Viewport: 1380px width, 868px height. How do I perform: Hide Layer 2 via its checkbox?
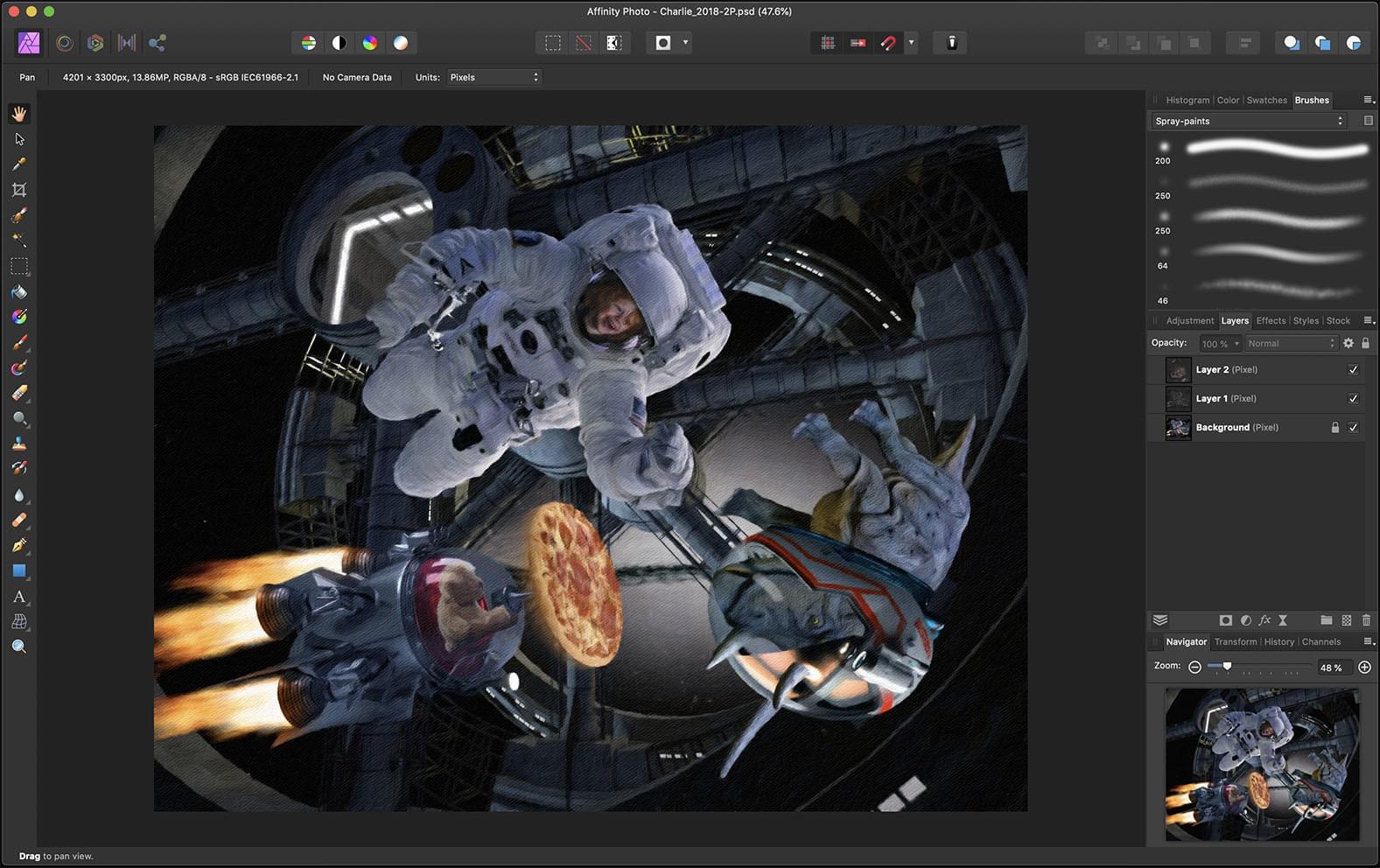click(1353, 369)
